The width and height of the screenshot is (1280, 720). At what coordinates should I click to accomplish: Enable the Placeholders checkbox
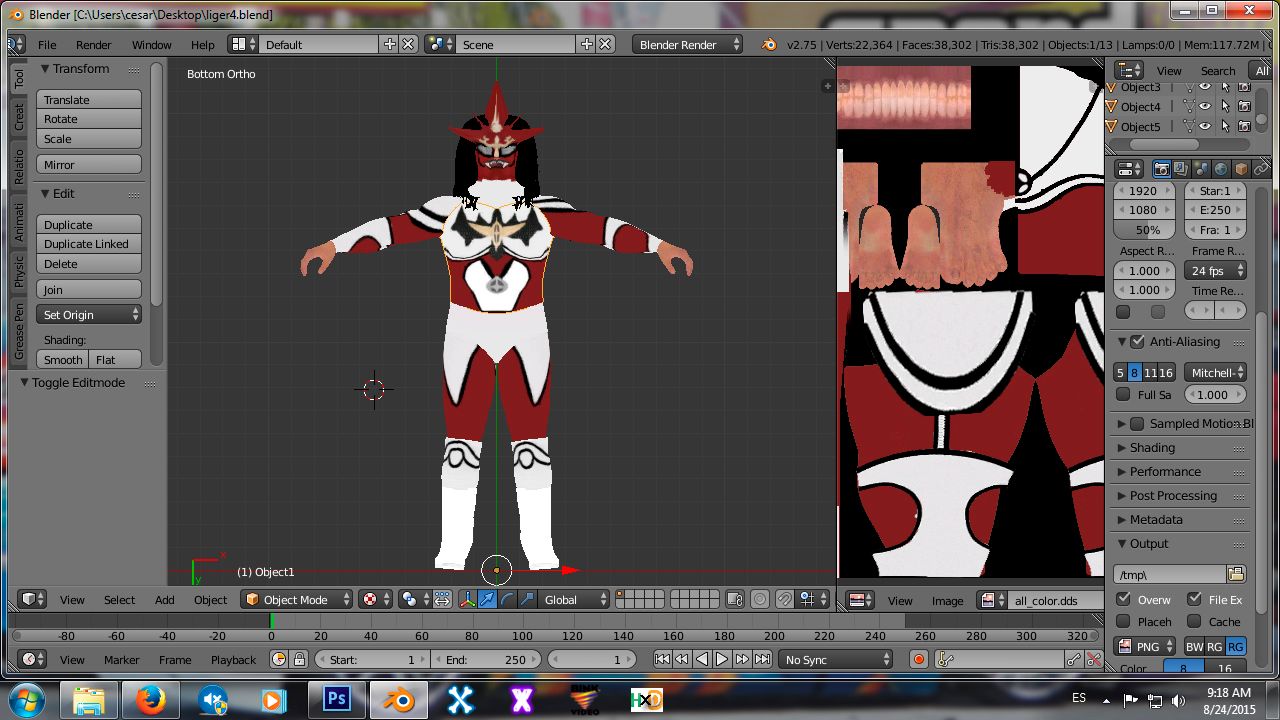pos(1124,621)
